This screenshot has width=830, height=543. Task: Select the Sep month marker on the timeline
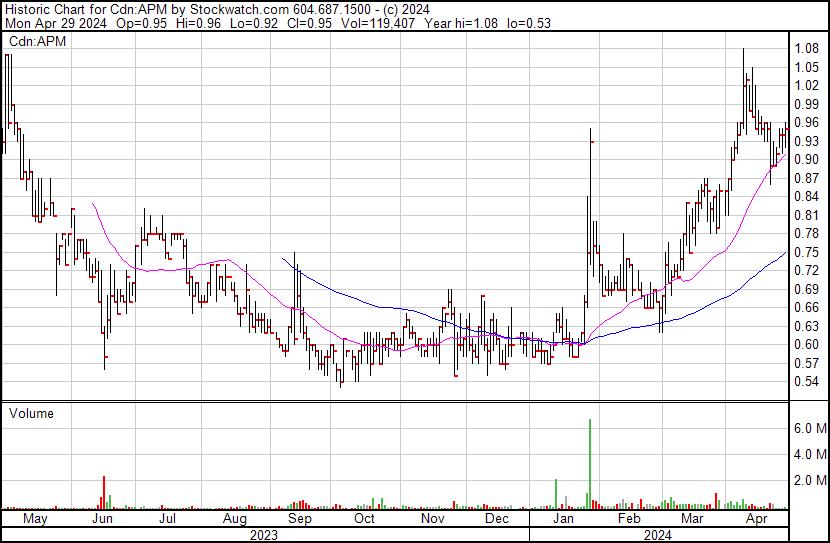pos(299,520)
